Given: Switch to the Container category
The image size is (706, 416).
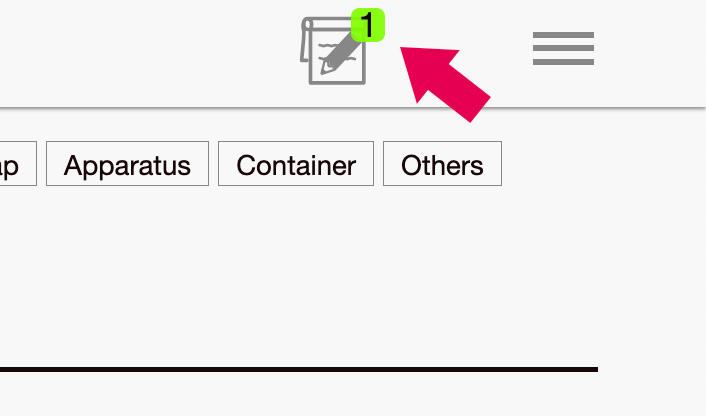Looking at the screenshot, I should [x=296, y=163].
